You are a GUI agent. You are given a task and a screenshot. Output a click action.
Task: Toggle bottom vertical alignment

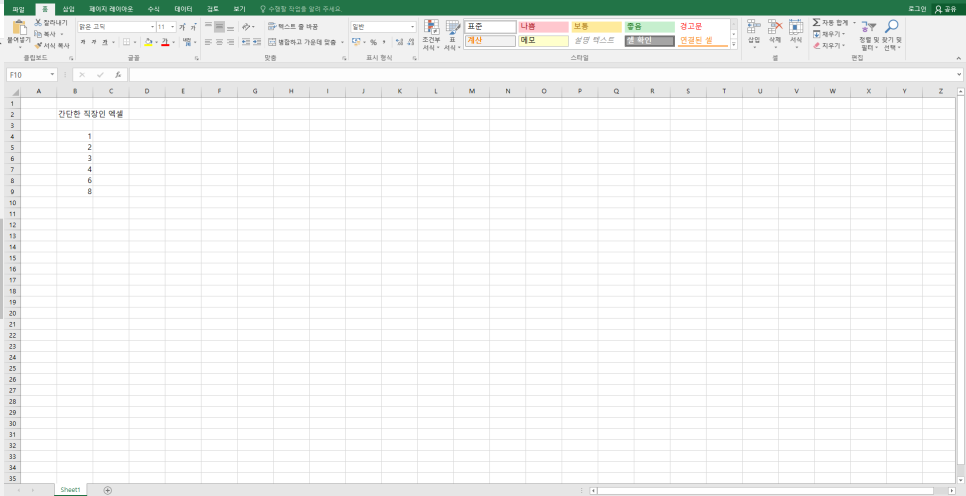point(230,27)
